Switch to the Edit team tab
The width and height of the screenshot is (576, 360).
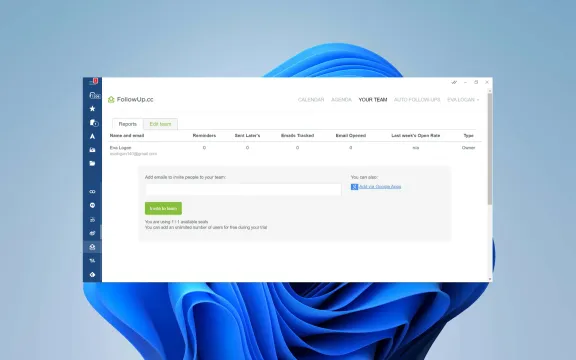click(160, 124)
